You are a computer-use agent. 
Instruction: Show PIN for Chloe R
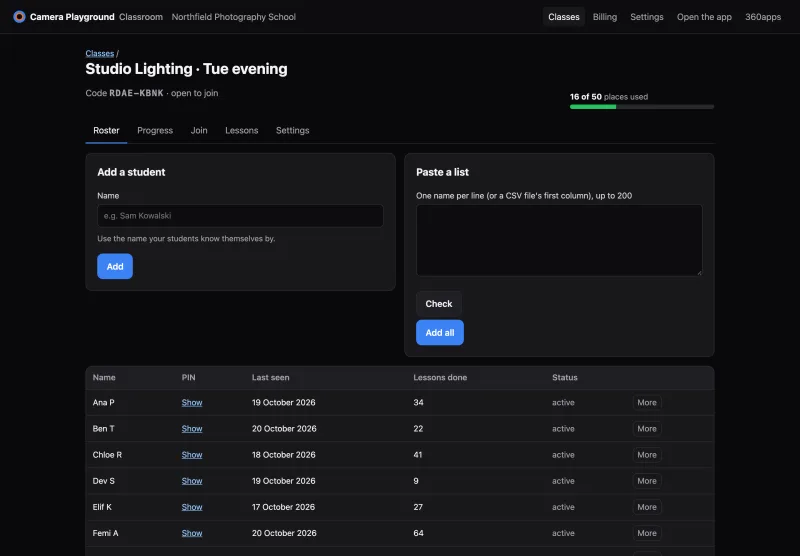point(192,454)
